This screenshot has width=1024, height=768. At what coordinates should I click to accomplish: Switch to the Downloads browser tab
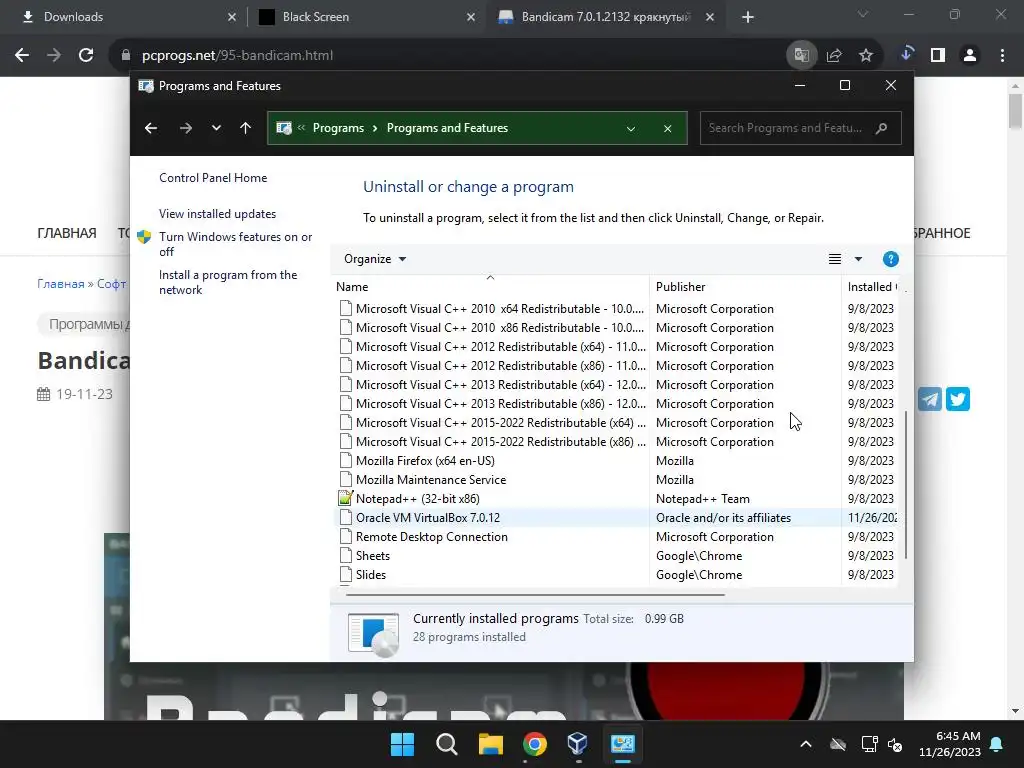(x=124, y=17)
